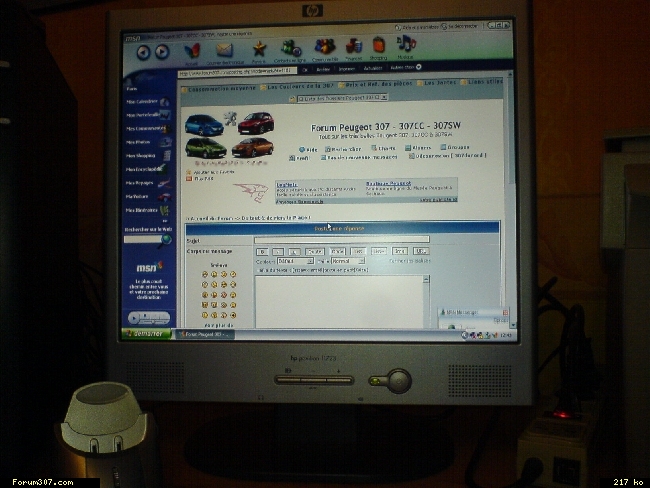Expand the Autres choix dropdown

pyautogui.click(x=405, y=67)
